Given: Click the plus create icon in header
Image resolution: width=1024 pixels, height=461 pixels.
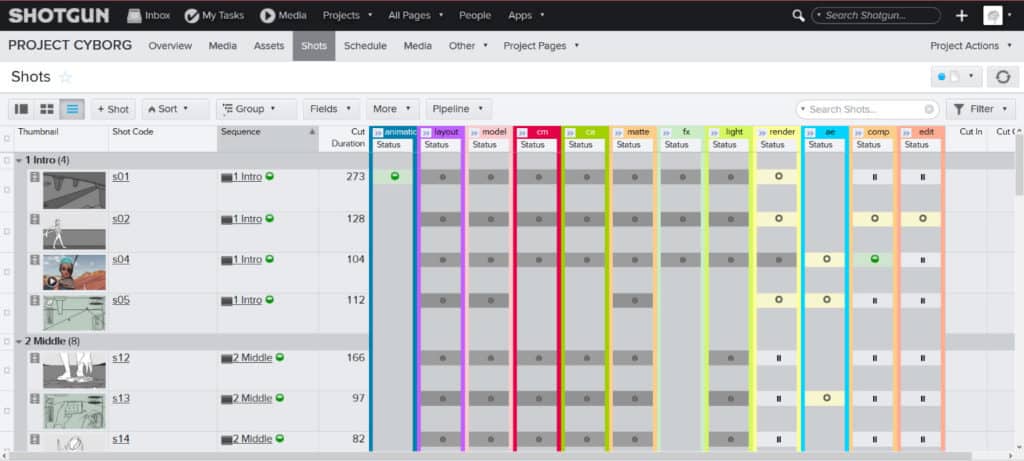Looking at the screenshot, I should [x=961, y=16].
